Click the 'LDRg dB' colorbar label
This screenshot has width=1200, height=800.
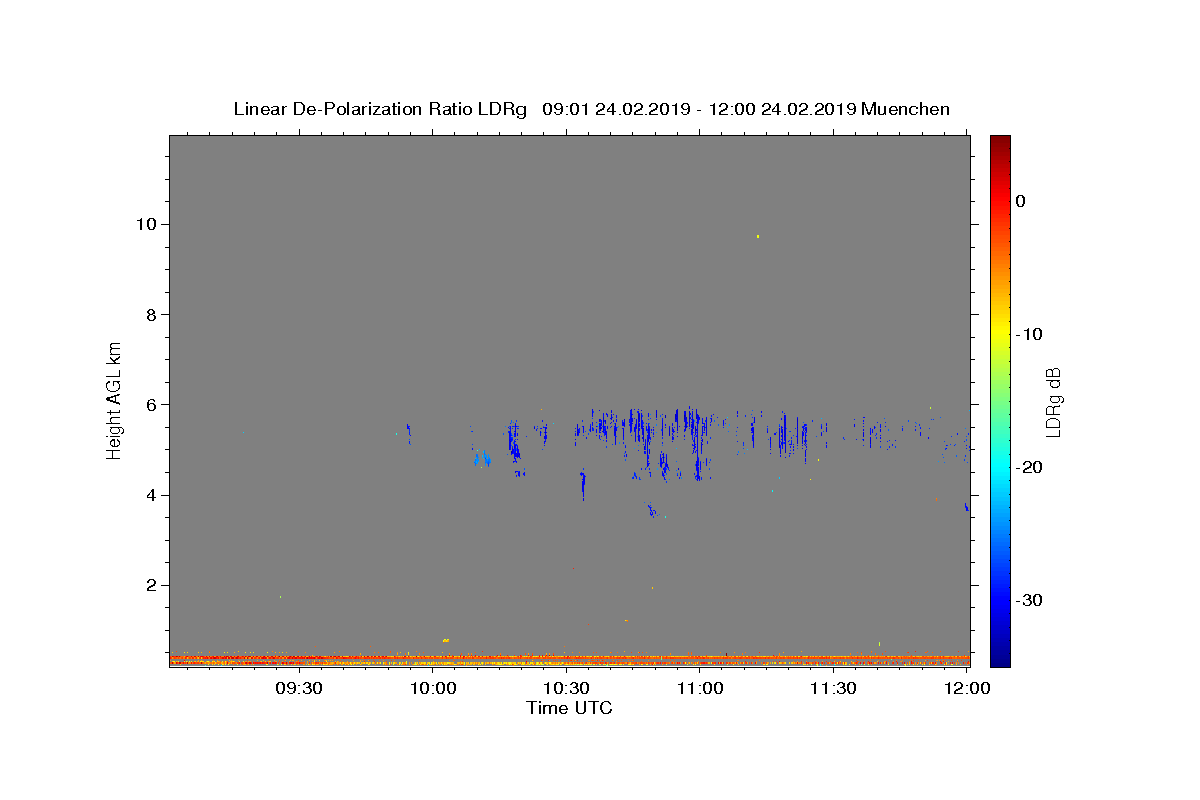pos(1053,402)
